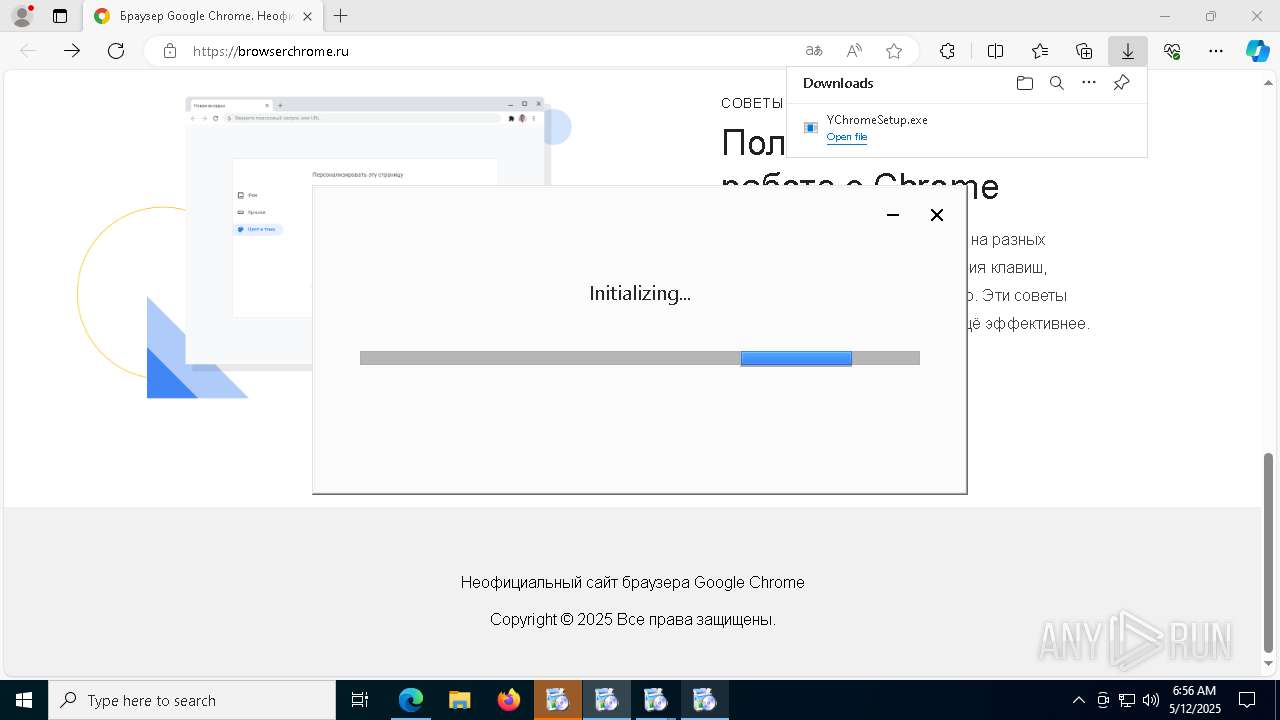Start Read aloud from address bar
This screenshot has height=720, width=1280.
point(854,51)
